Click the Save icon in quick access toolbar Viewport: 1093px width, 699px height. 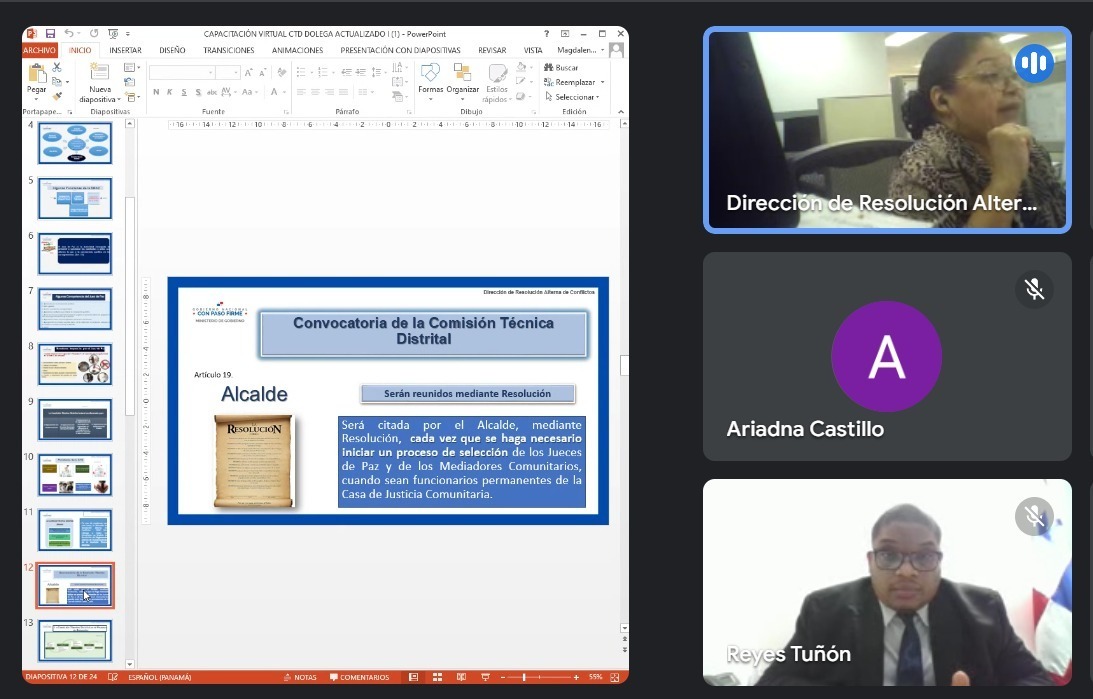[50, 34]
